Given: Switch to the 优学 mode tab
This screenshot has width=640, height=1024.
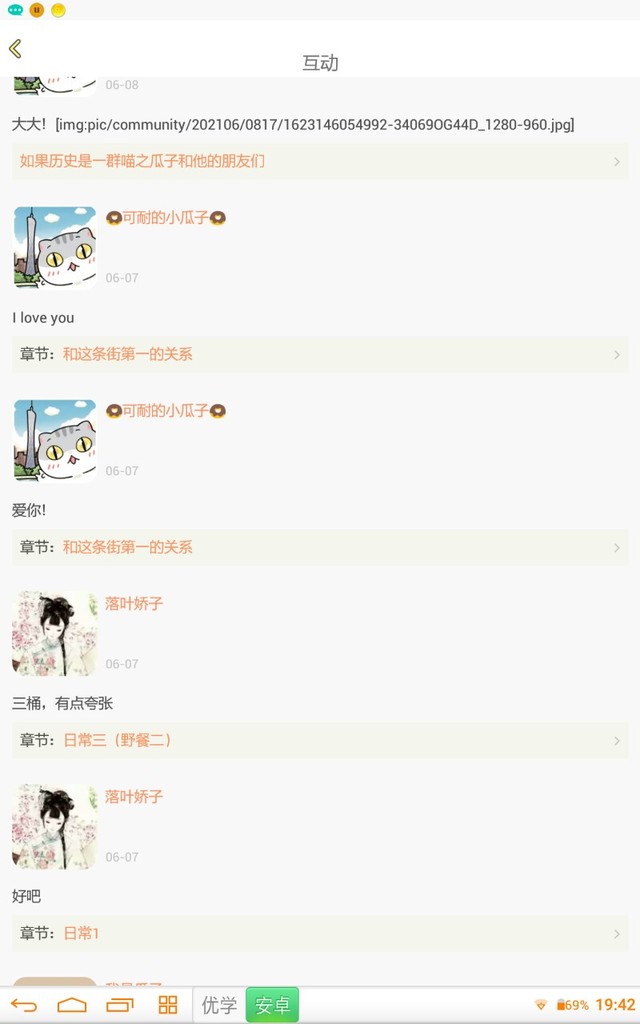Looking at the screenshot, I should pyautogui.click(x=219, y=1004).
